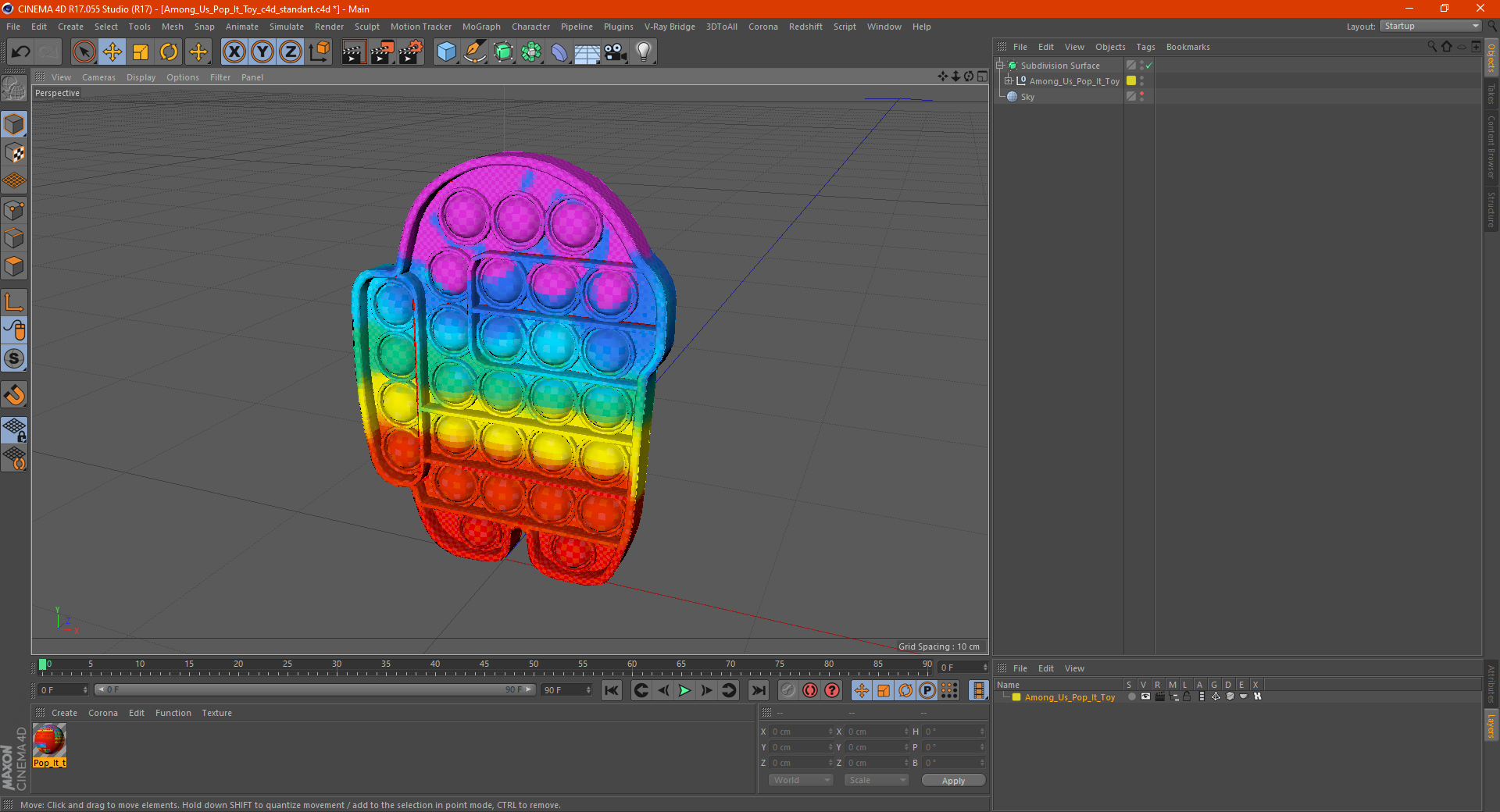Go to start of animation
The width and height of the screenshot is (1500, 812).
[611, 690]
